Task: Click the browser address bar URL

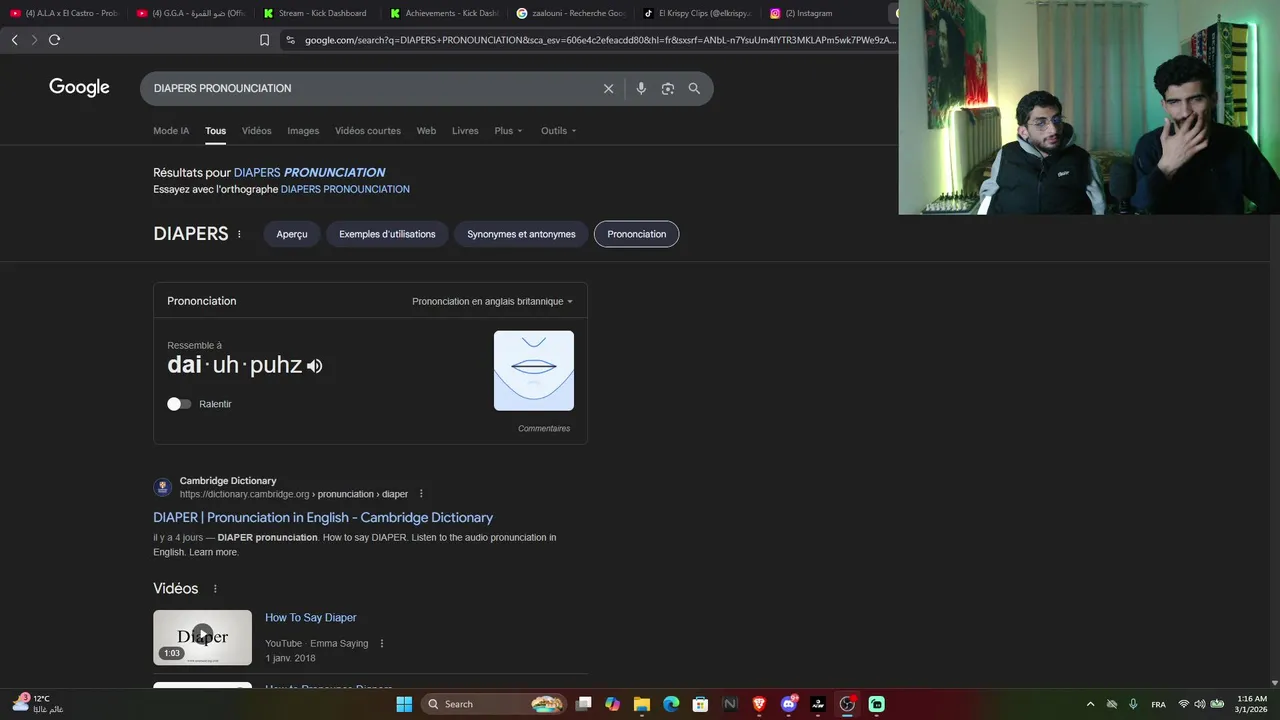Action: pyautogui.click(x=600, y=40)
